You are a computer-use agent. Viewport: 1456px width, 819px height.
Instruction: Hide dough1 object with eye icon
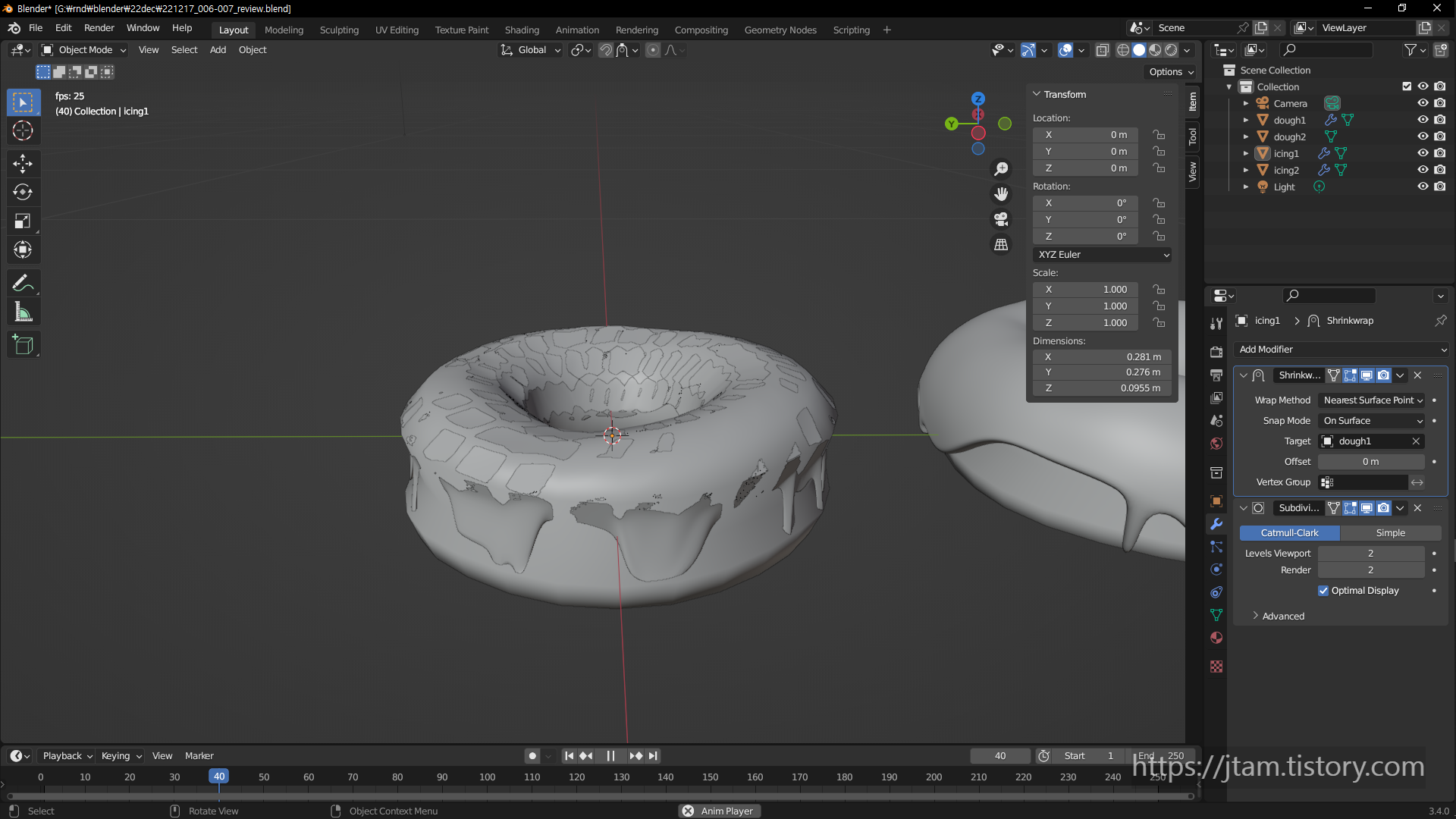click(x=1423, y=120)
